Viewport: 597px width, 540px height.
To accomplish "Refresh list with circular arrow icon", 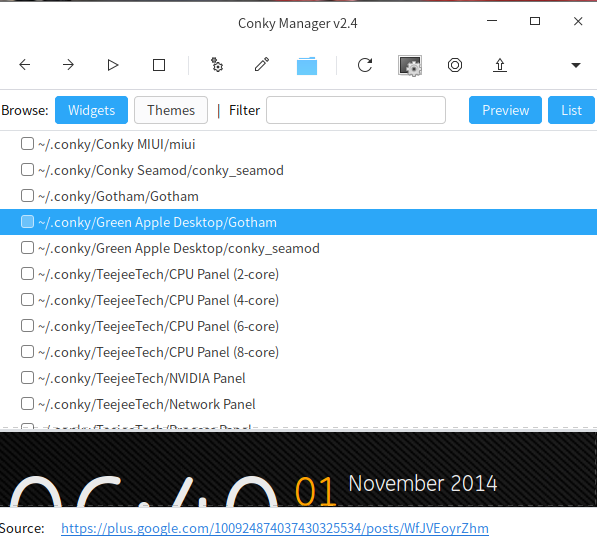I will pyautogui.click(x=365, y=65).
